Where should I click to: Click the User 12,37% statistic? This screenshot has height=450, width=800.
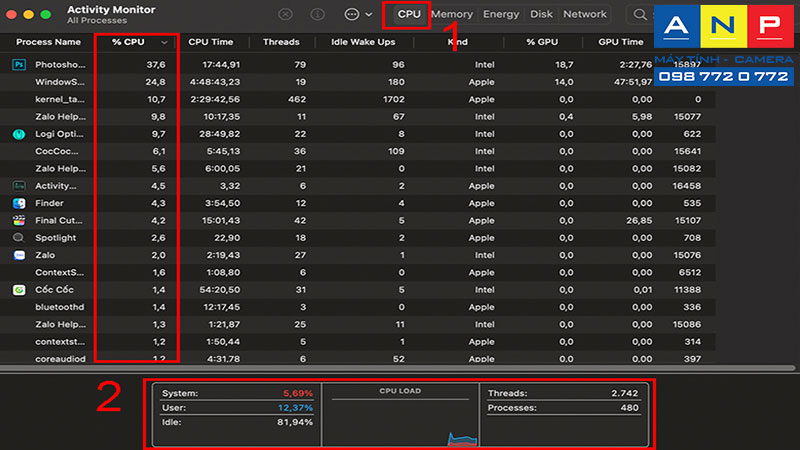tap(237, 408)
